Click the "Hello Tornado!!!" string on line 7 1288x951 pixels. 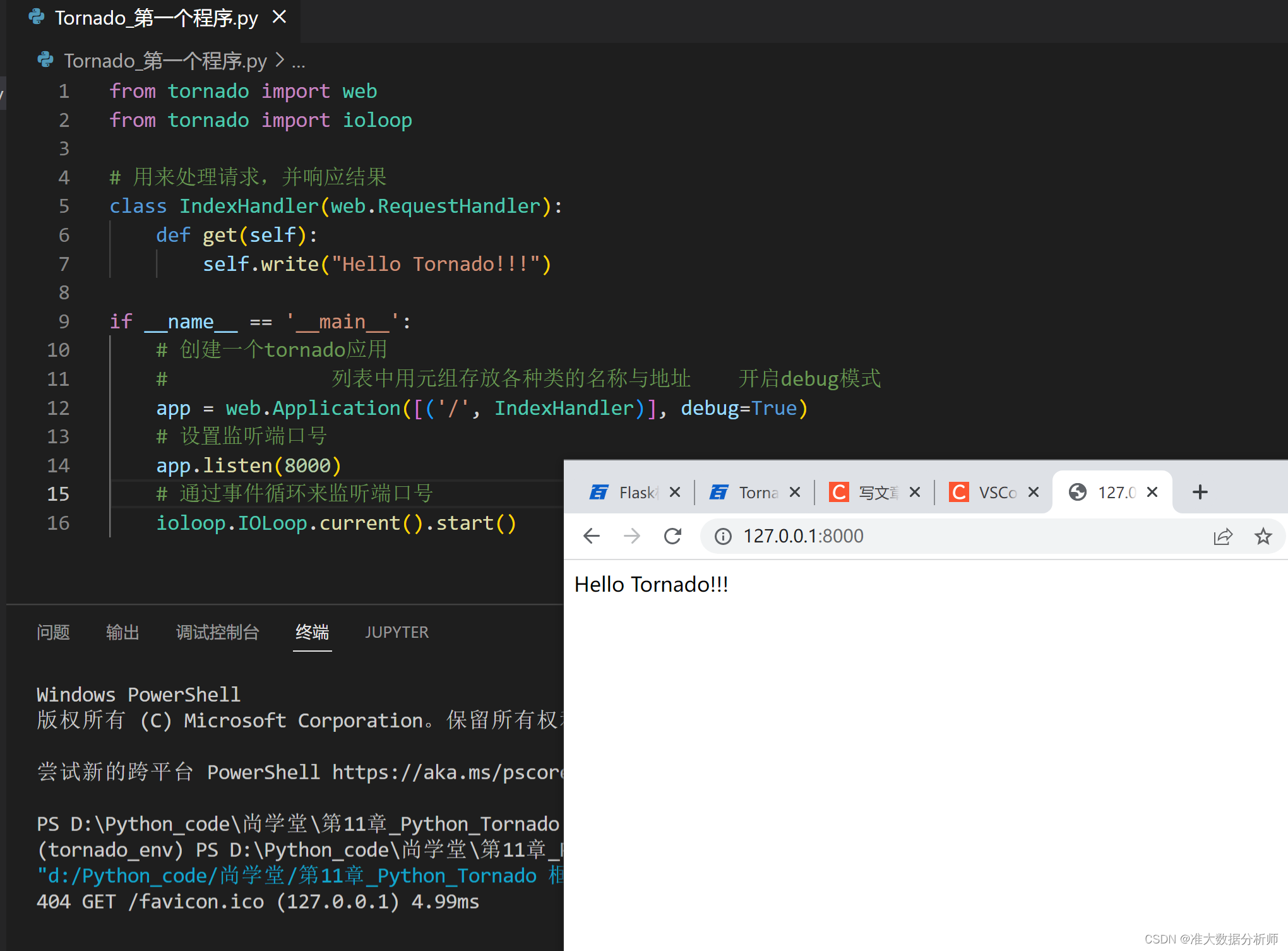coord(435,264)
